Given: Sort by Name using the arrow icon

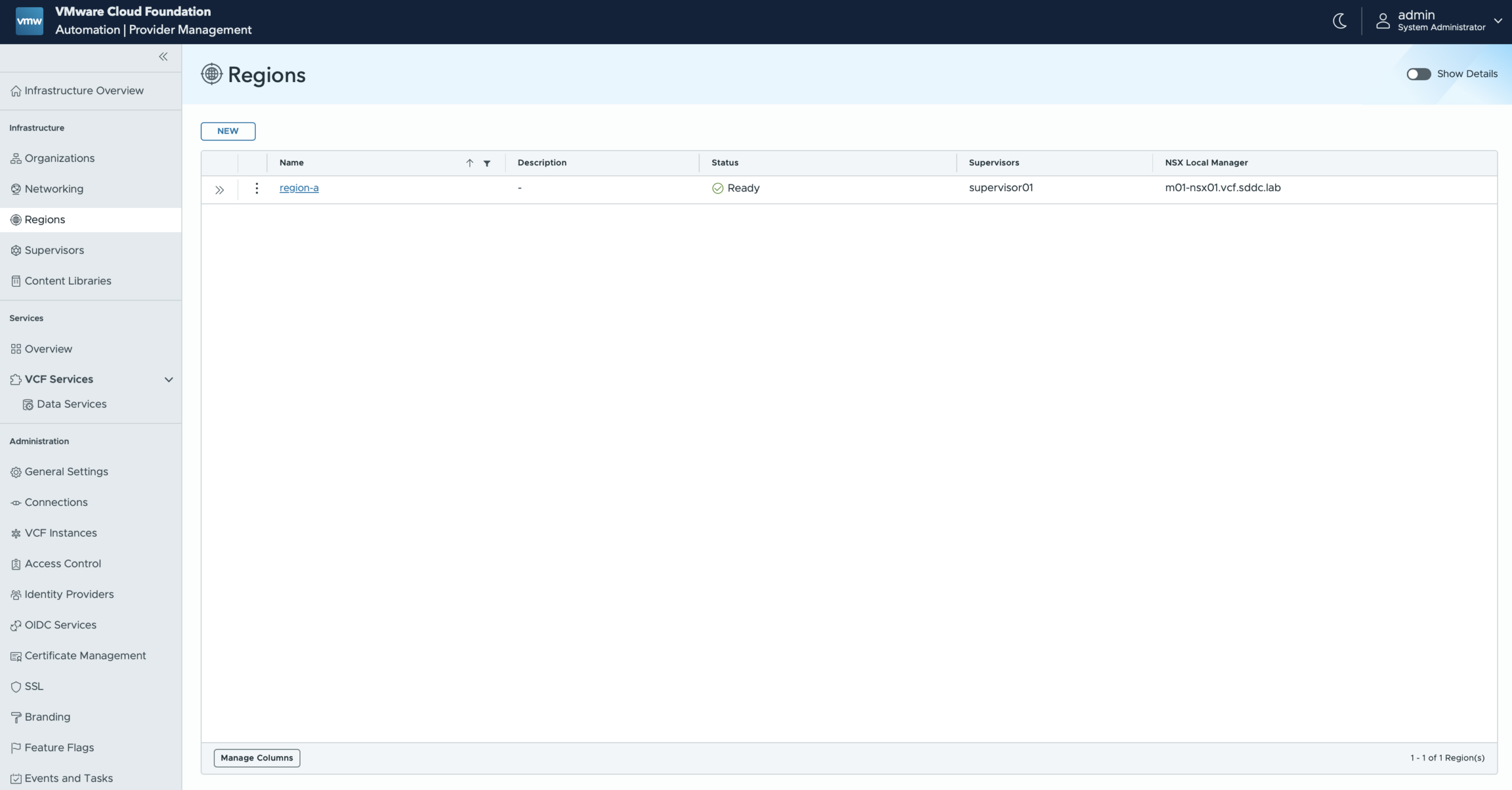Looking at the screenshot, I should (x=470, y=163).
